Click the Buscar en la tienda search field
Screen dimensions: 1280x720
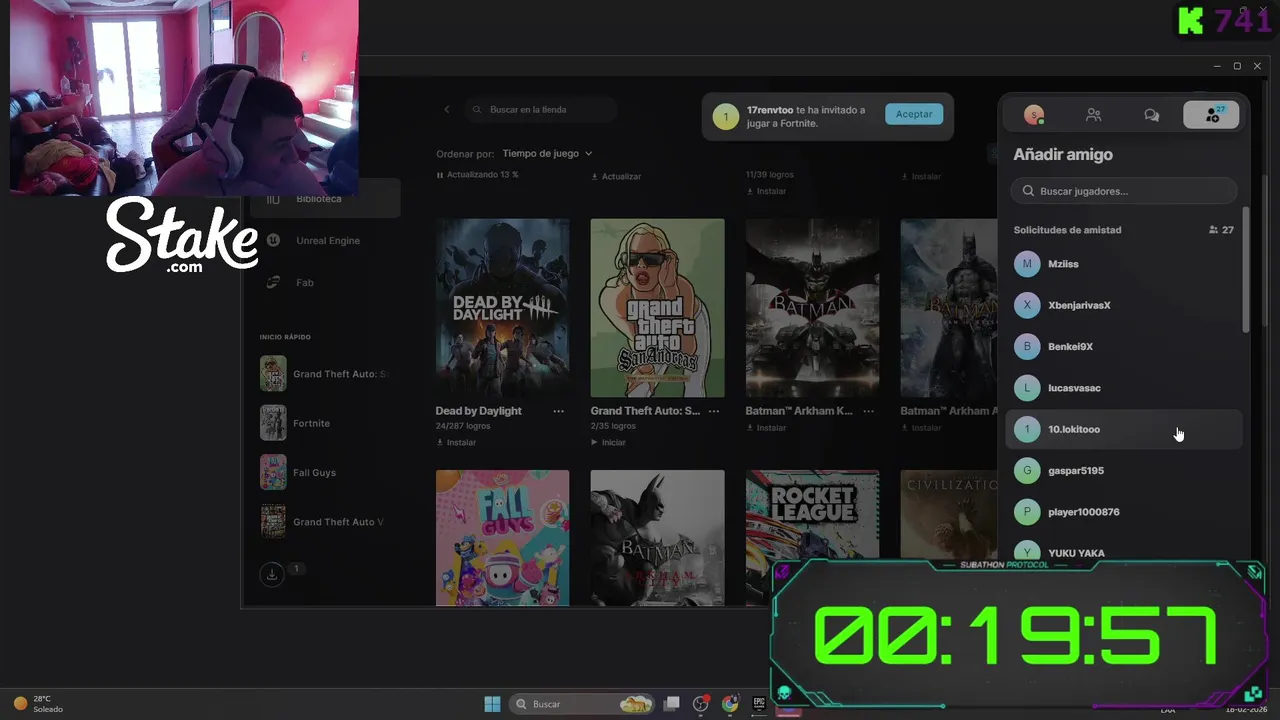coord(540,109)
